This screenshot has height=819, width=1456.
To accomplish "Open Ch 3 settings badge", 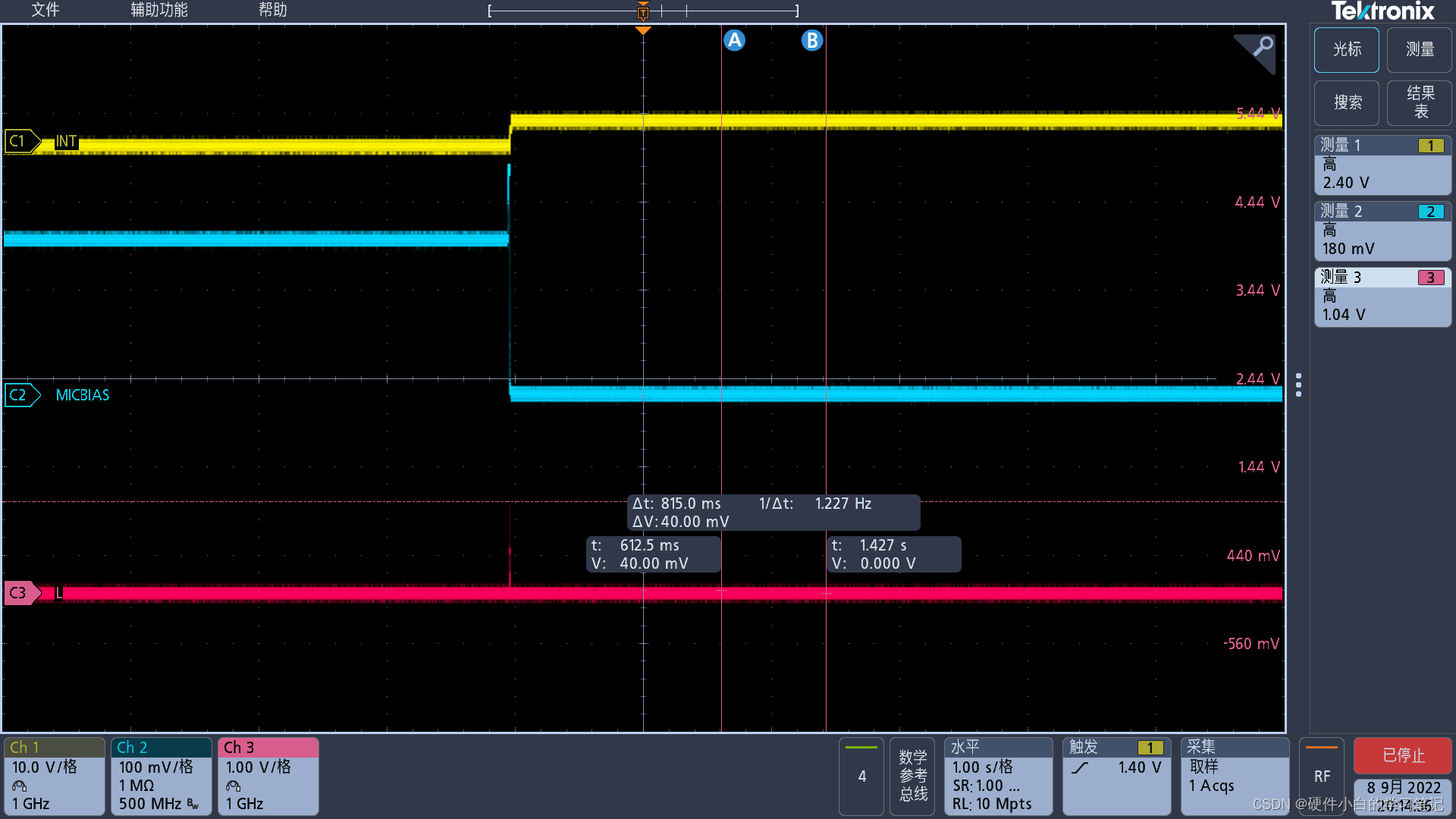I will click(x=268, y=776).
